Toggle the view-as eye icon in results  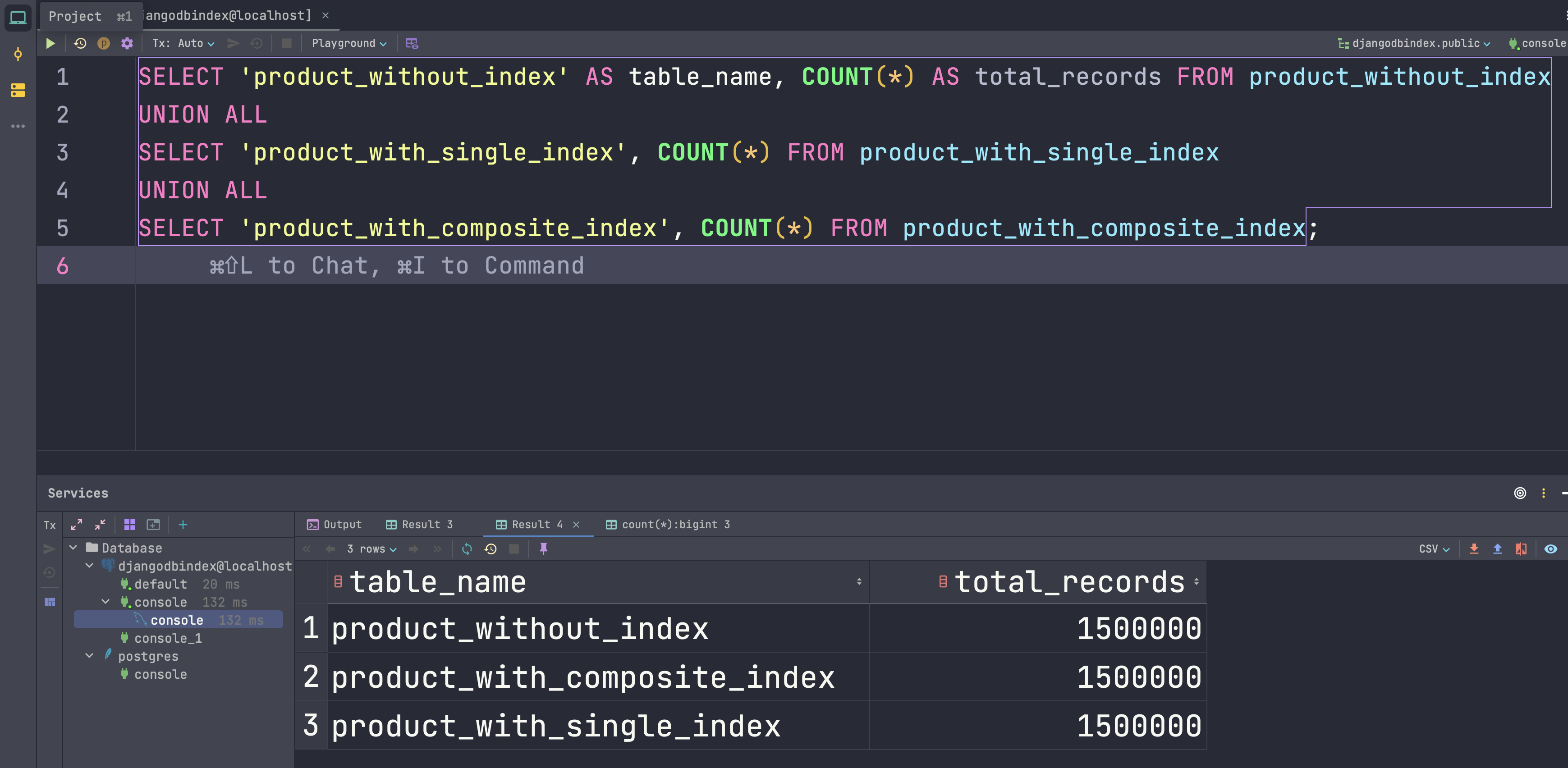pos(1550,549)
